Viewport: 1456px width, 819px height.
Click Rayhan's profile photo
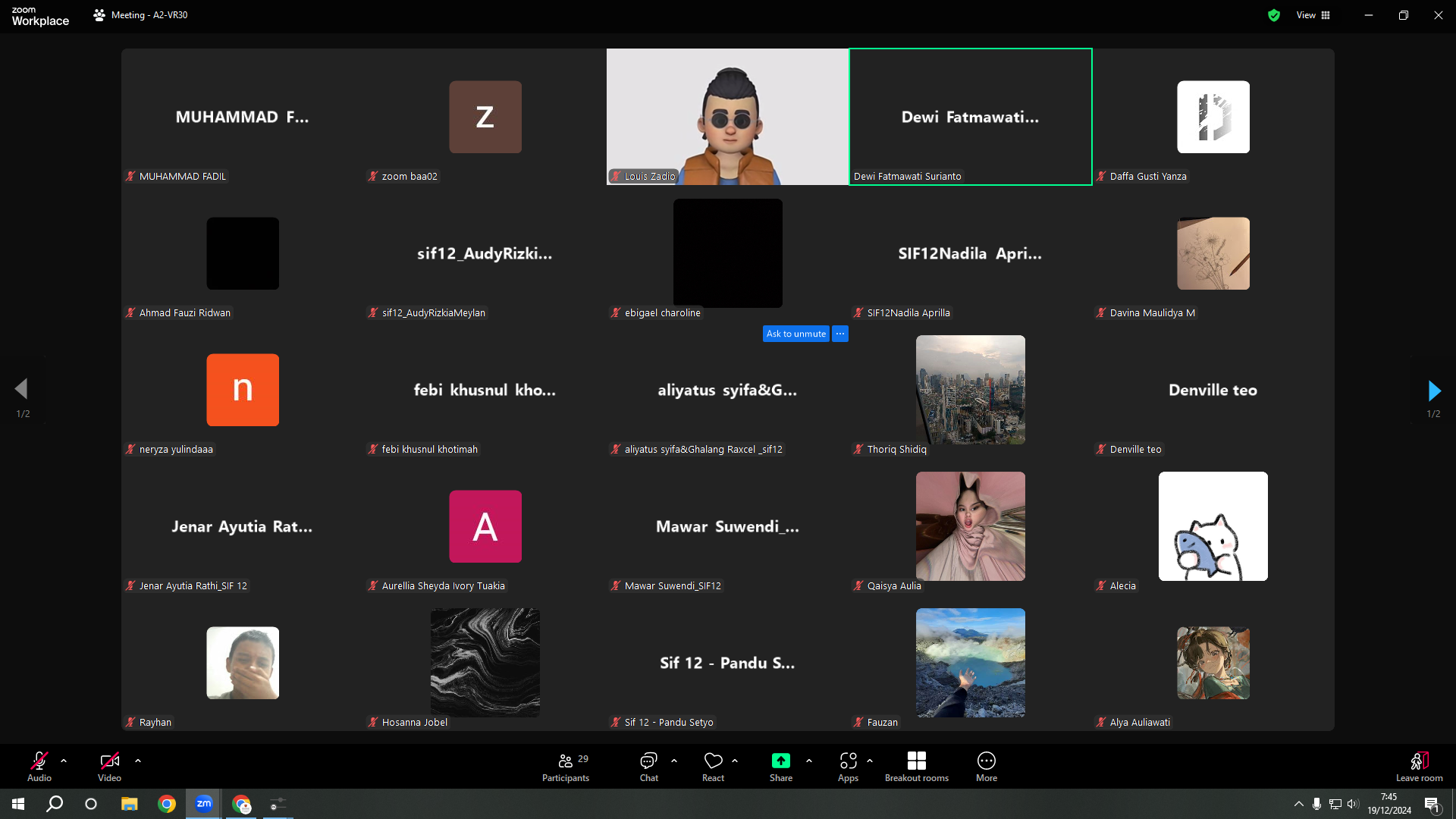243,663
